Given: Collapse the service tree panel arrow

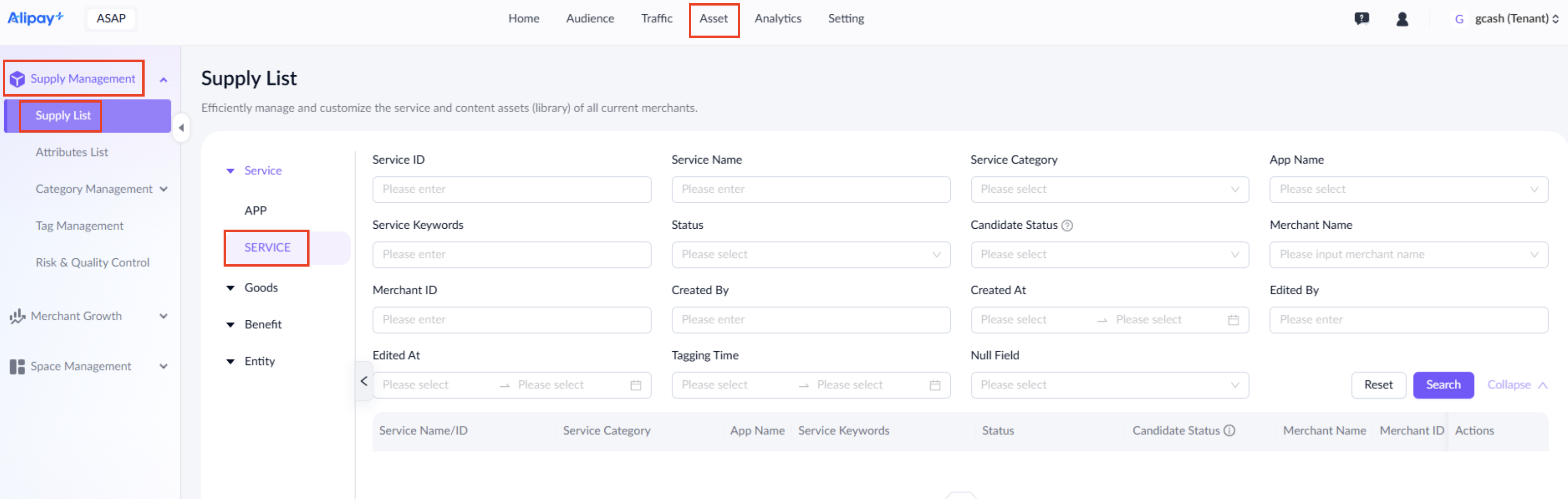Looking at the screenshot, I should [364, 381].
